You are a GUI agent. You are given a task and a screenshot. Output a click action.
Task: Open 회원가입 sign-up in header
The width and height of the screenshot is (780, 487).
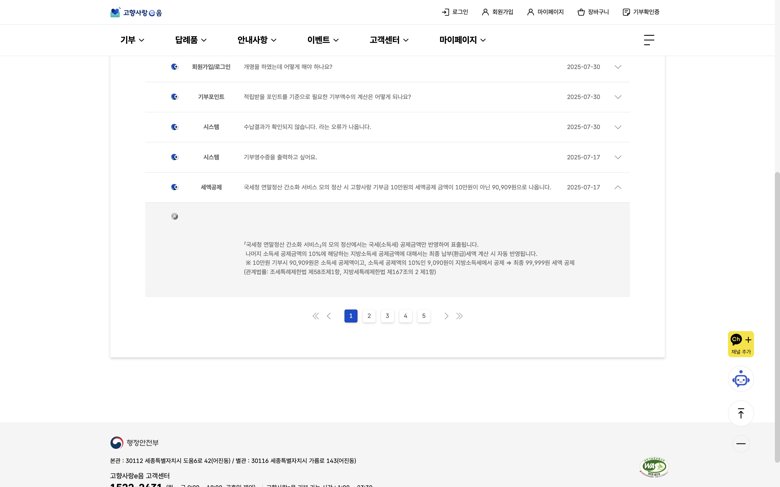(x=497, y=12)
